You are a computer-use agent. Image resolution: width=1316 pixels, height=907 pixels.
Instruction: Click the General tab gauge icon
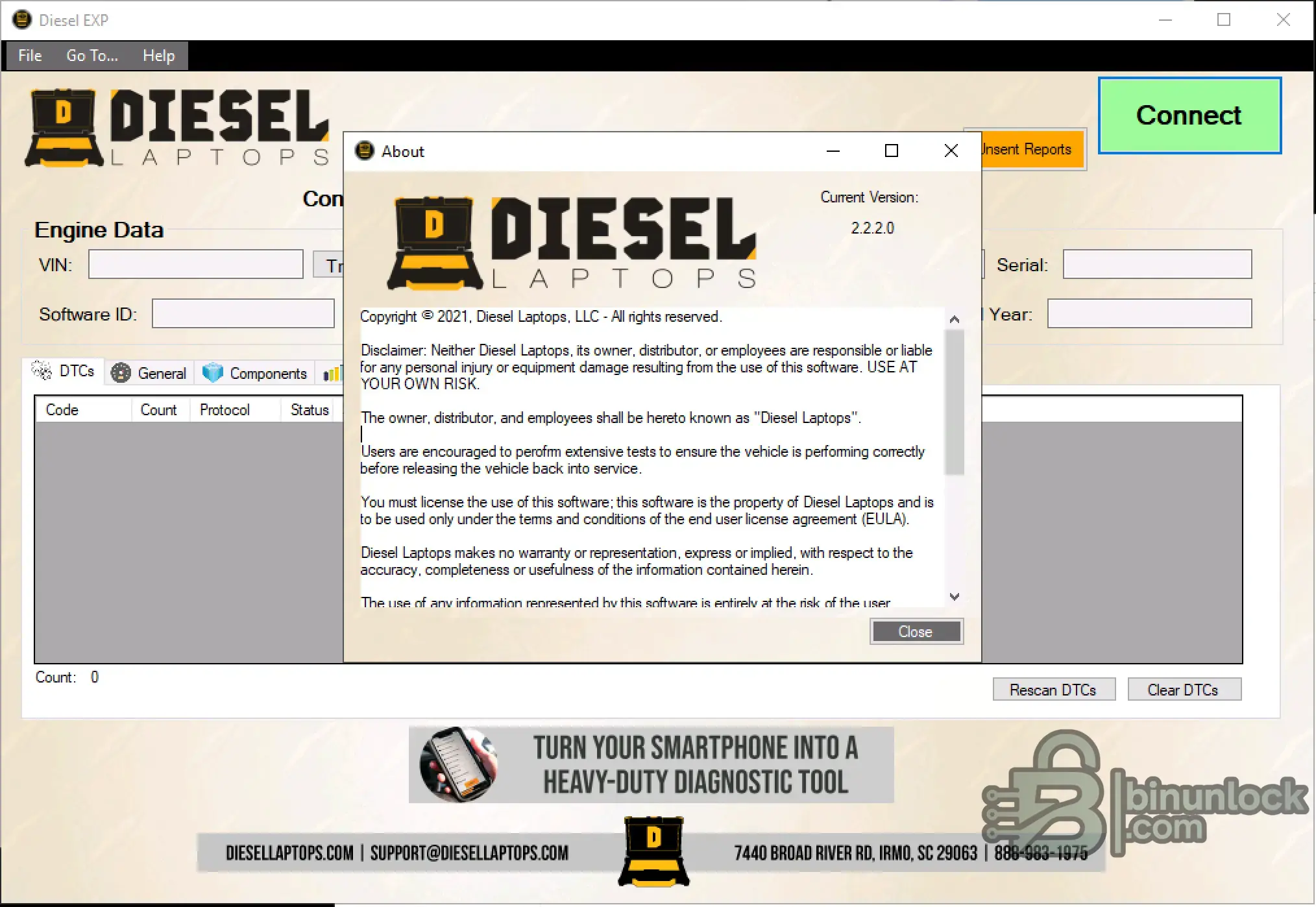(121, 373)
